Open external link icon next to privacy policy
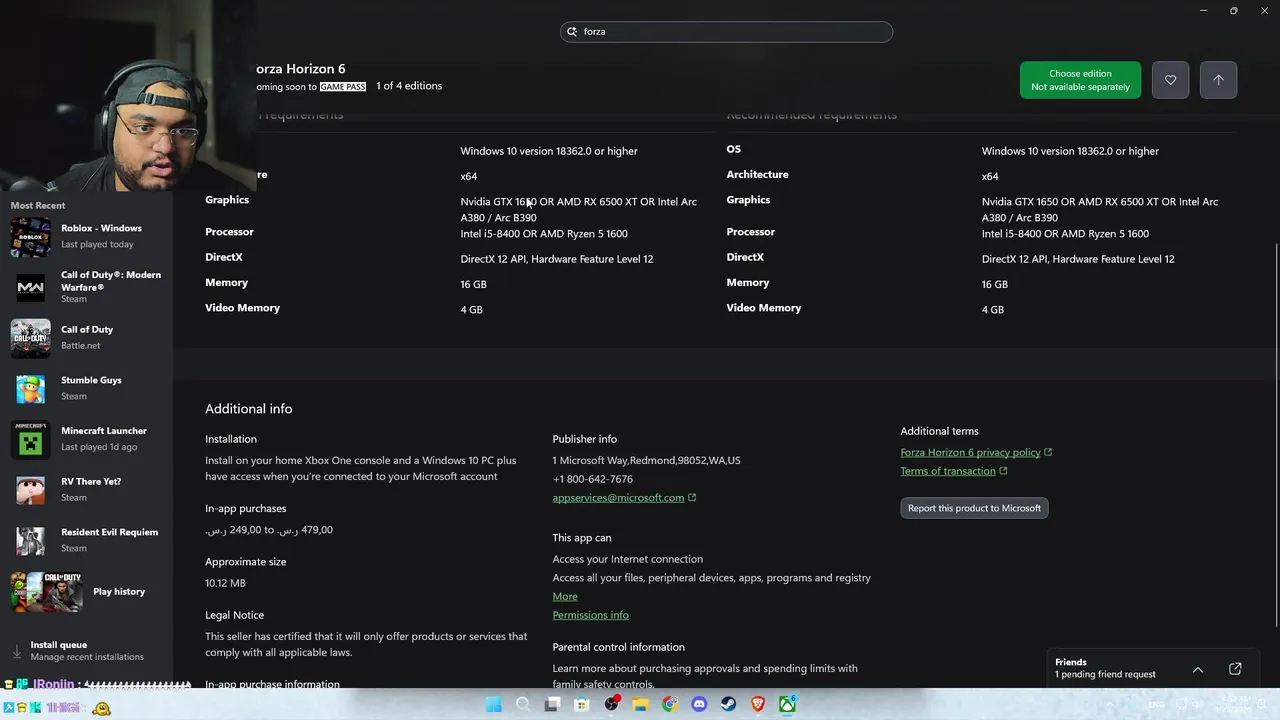 tap(1048, 452)
